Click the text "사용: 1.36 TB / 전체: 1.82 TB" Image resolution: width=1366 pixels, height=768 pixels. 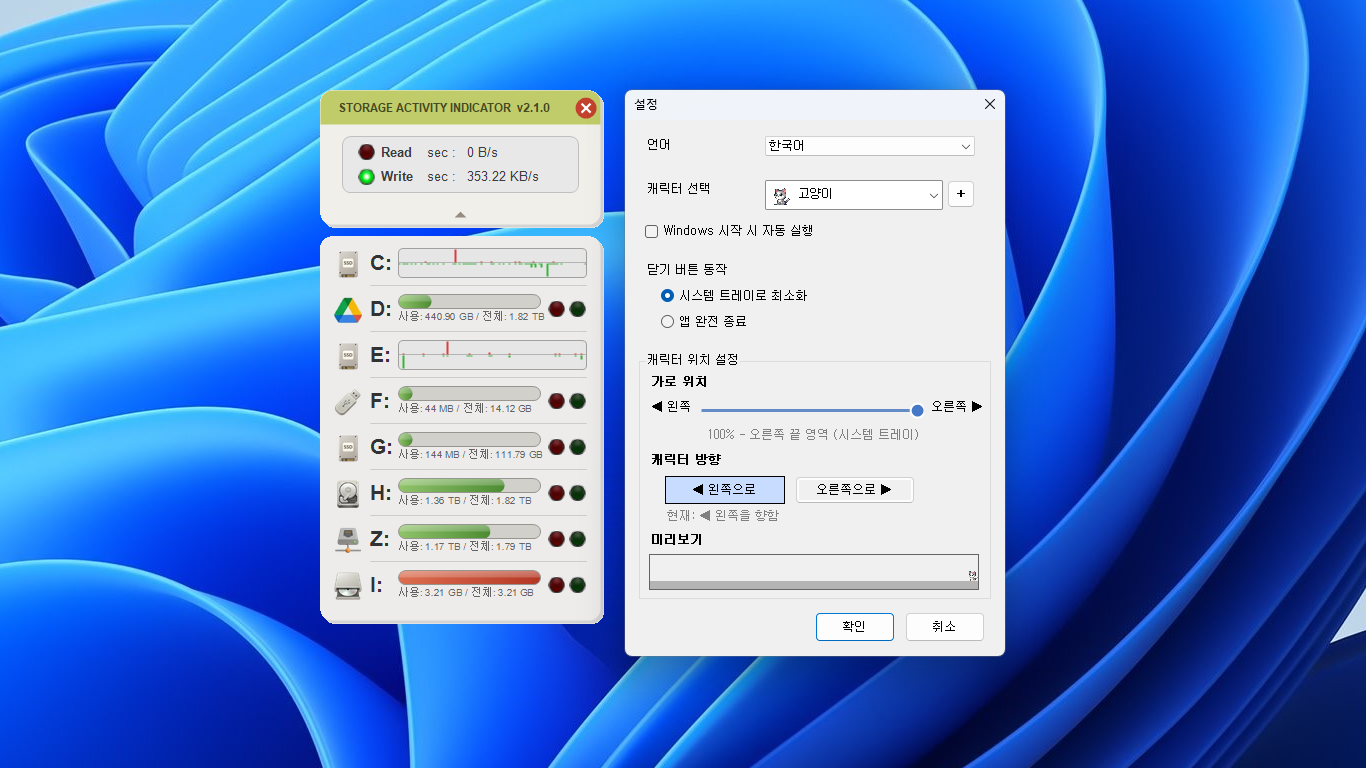[x=465, y=500]
